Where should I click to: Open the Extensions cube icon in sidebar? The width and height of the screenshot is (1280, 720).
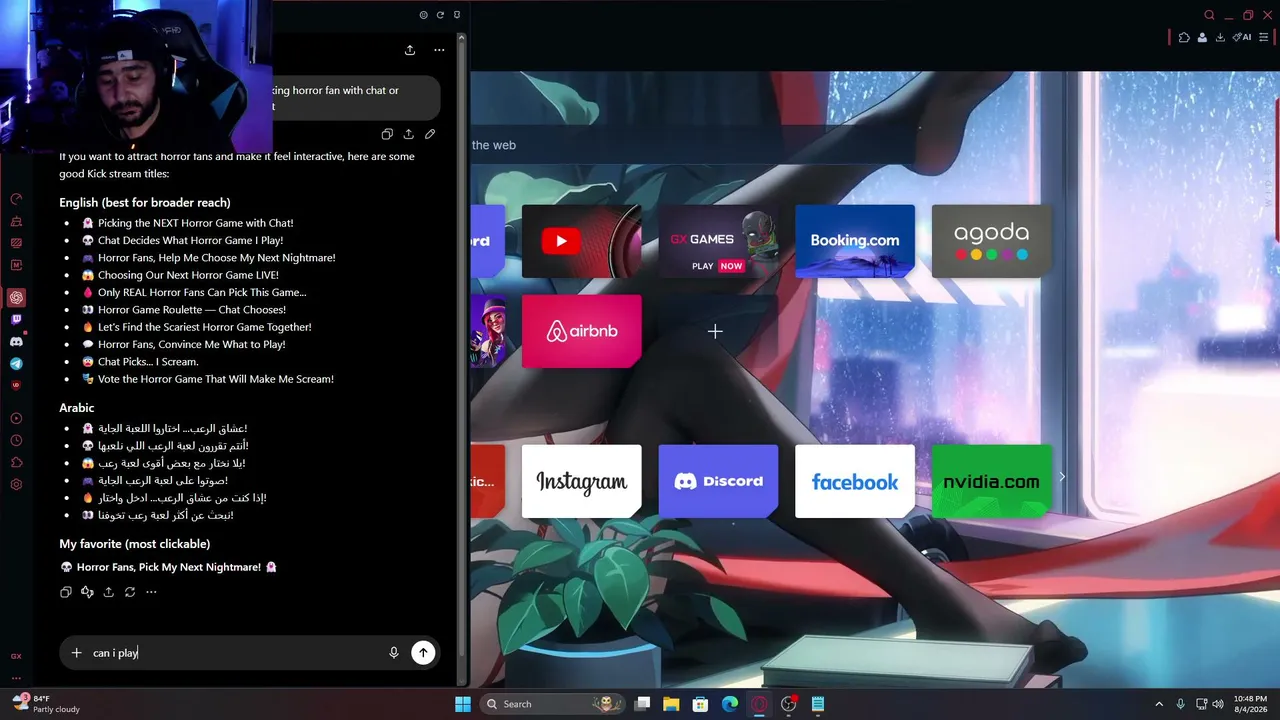point(16,463)
